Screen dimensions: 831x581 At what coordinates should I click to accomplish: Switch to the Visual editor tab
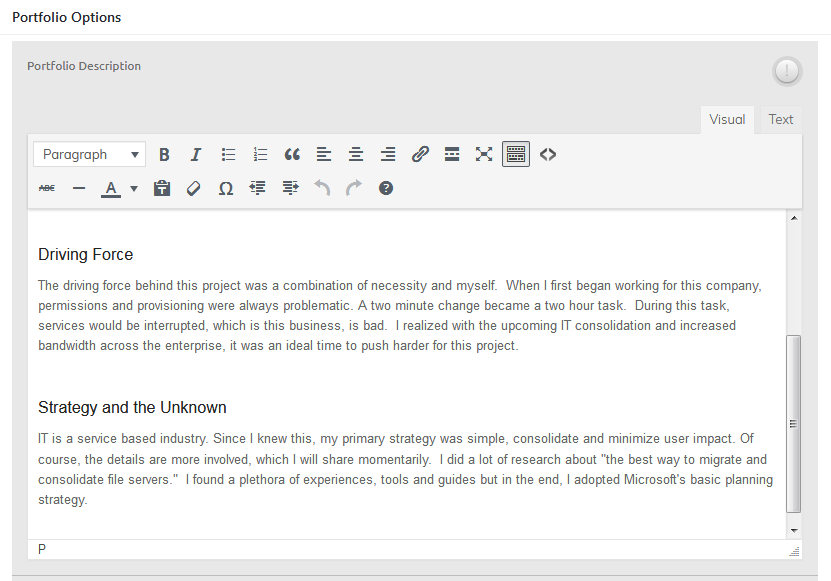[727, 119]
